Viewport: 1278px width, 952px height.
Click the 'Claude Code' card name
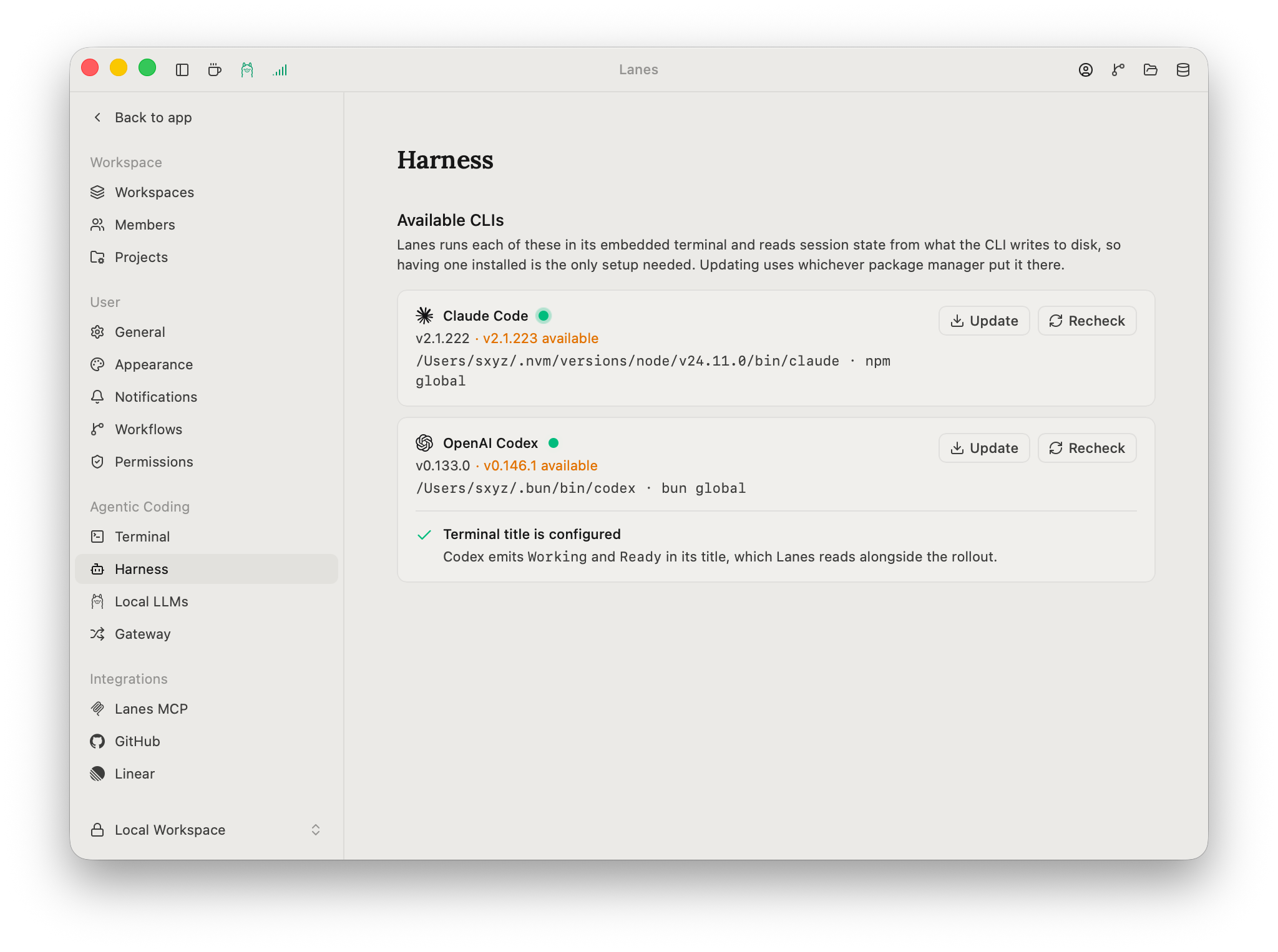(485, 316)
